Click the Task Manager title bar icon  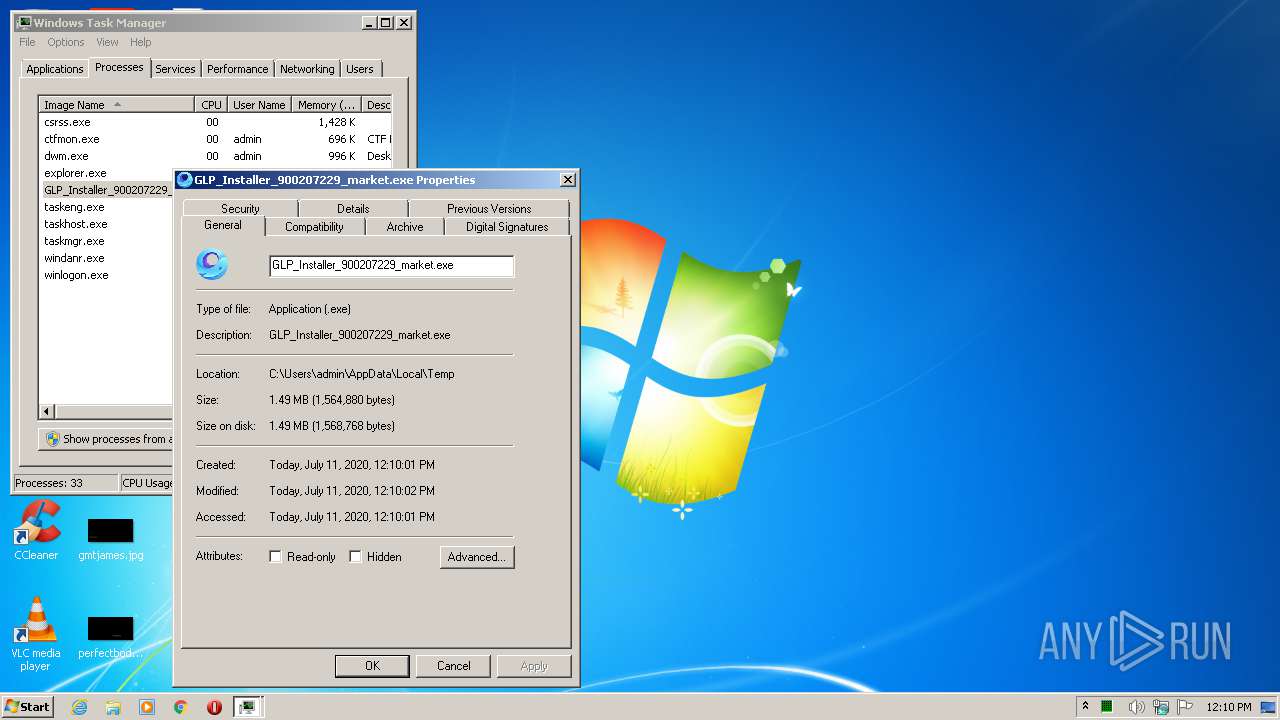click(x=24, y=22)
